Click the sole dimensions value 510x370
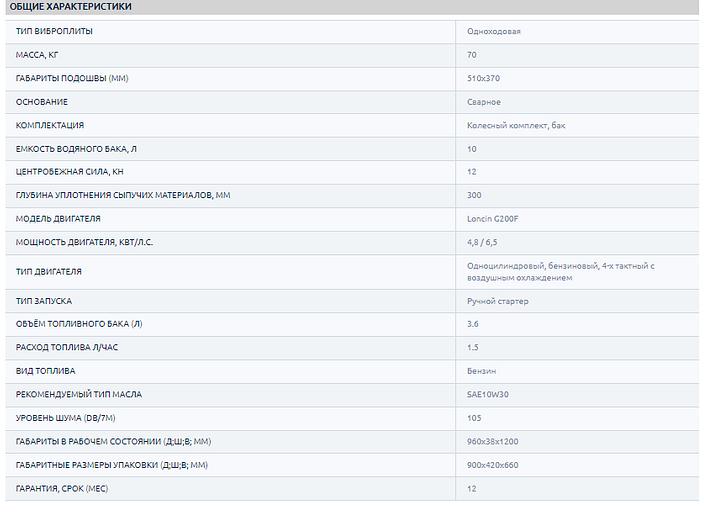 pos(484,78)
